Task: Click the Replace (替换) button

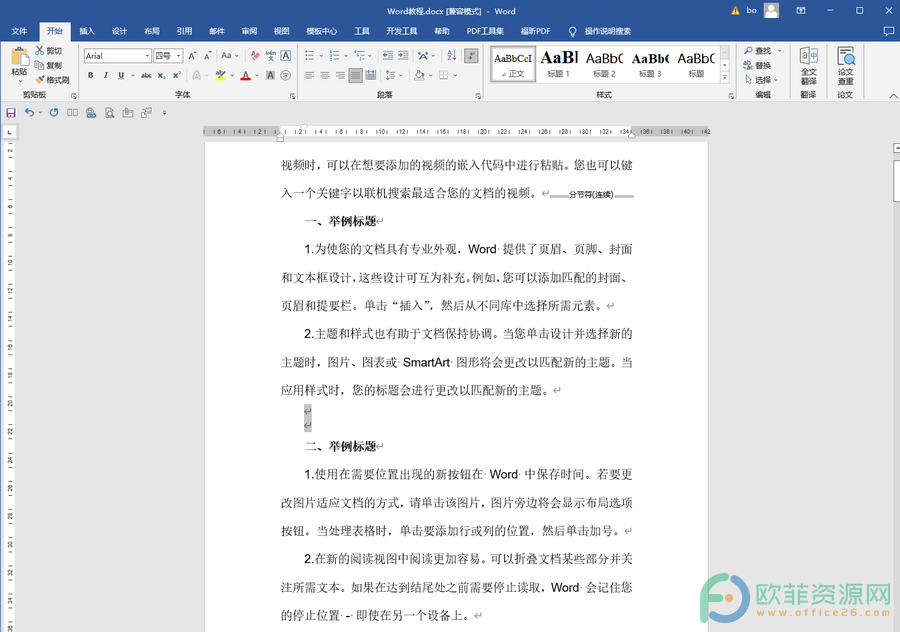Action: pos(758,65)
